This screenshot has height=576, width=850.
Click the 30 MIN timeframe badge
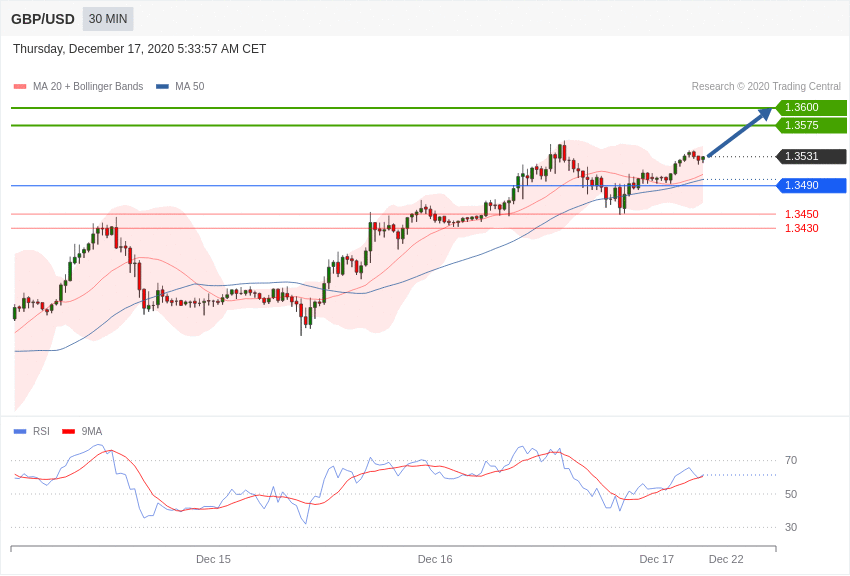[108, 19]
